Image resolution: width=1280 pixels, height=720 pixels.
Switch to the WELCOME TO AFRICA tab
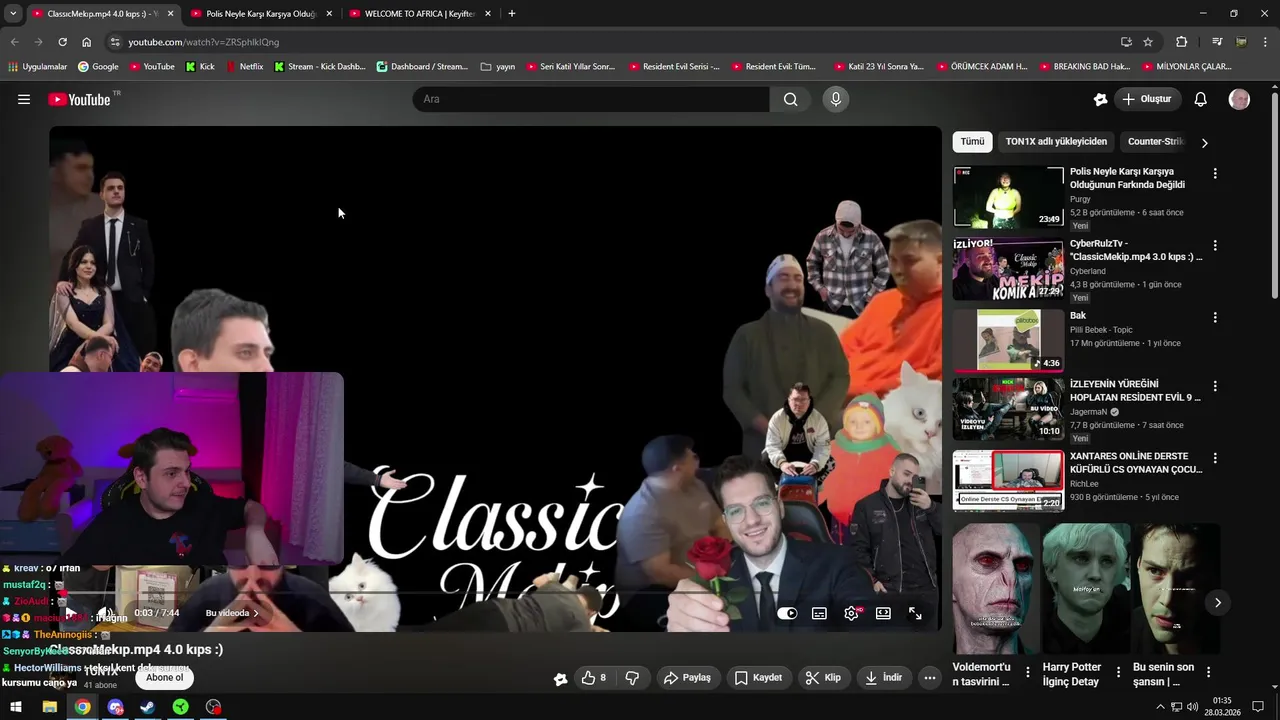pos(419,14)
